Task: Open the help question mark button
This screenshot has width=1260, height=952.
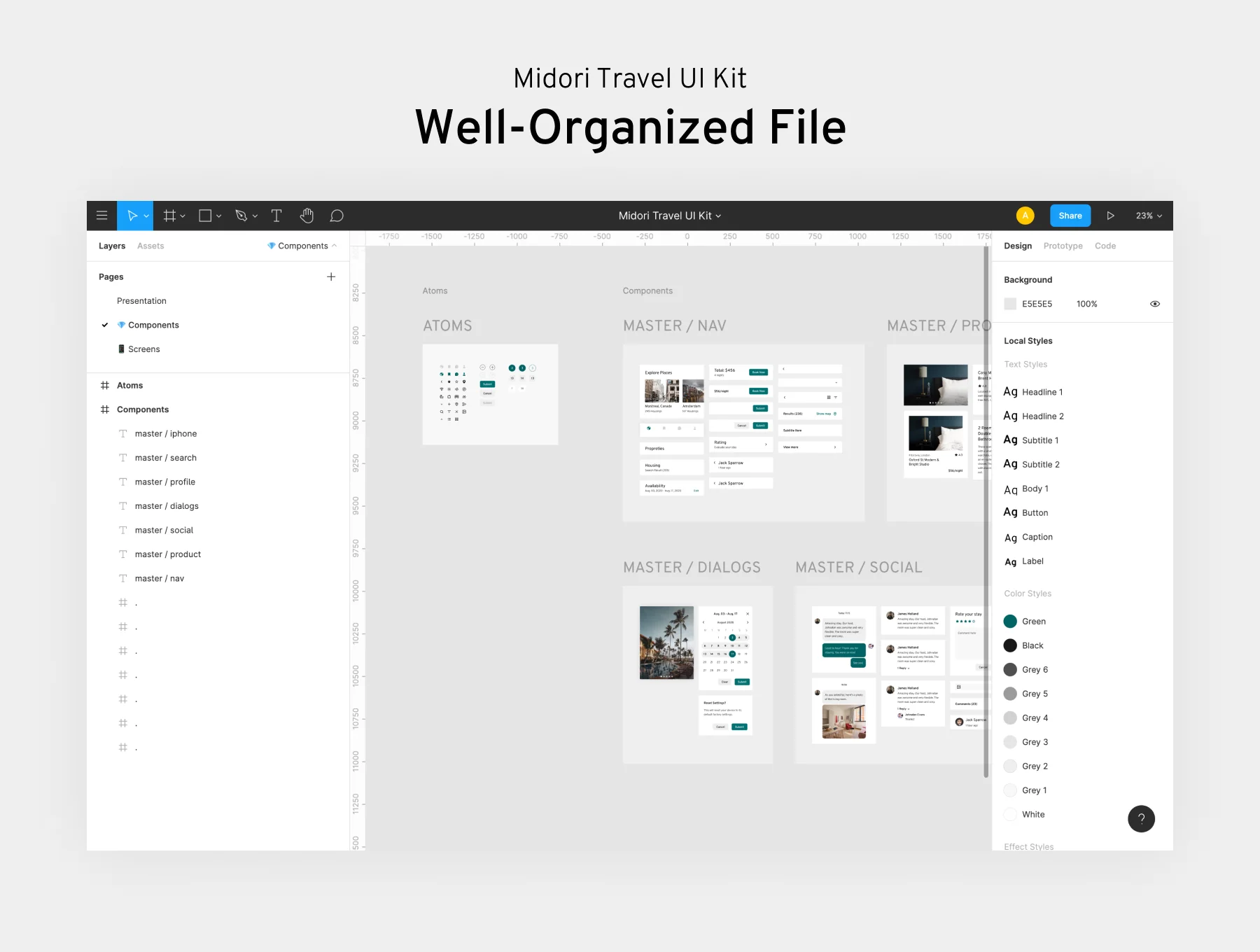Action: [x=1141, y=819]
